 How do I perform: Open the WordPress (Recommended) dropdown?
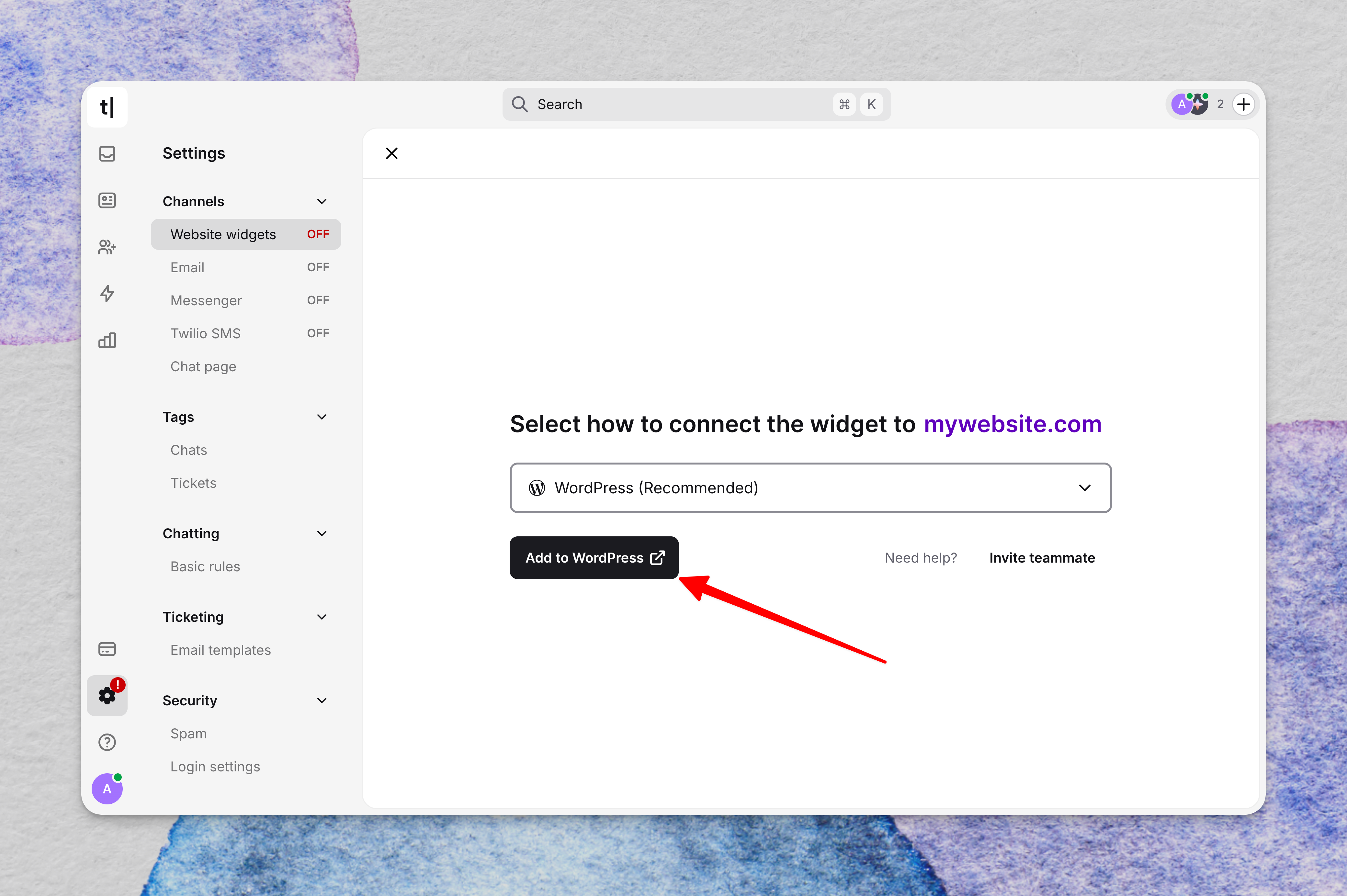[x=810, y=488]
